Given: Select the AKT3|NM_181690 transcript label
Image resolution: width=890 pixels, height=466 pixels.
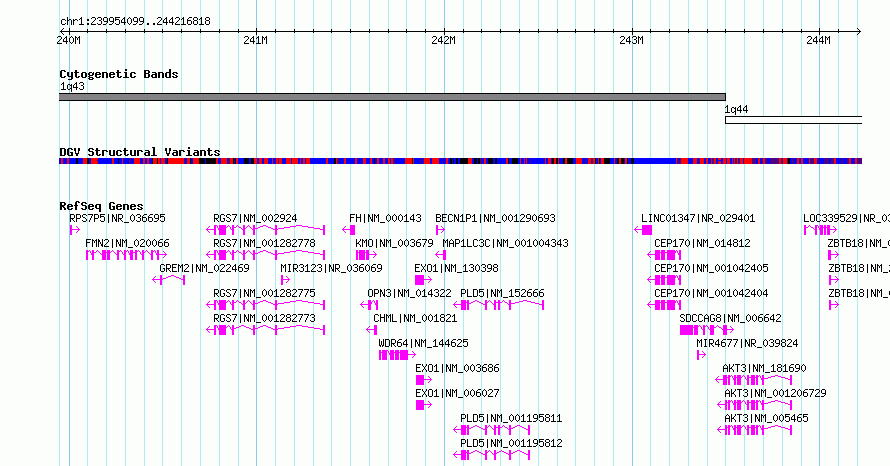Looking at the screenshot, I should (765, 368).
